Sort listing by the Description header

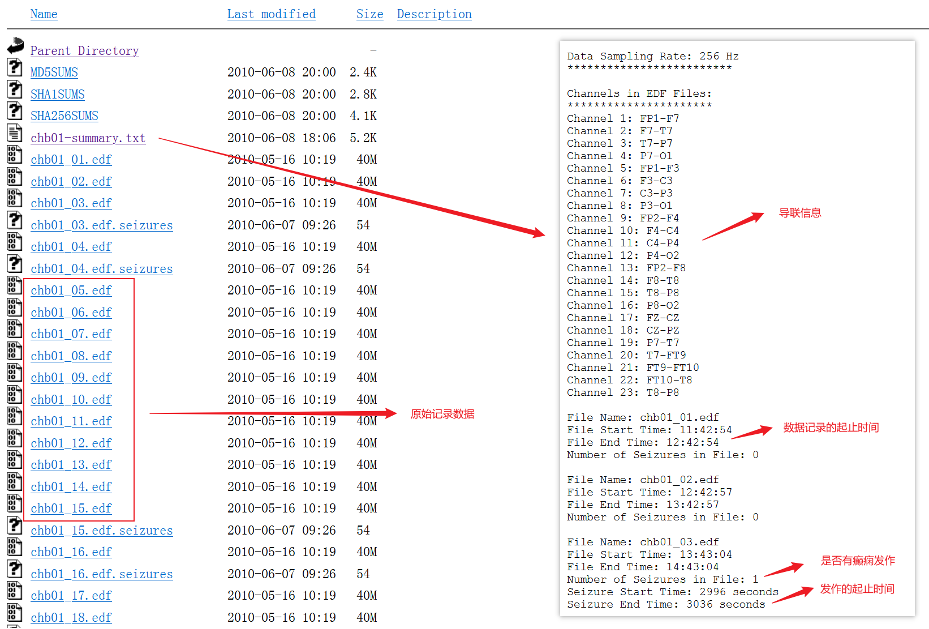pos(434,14)
